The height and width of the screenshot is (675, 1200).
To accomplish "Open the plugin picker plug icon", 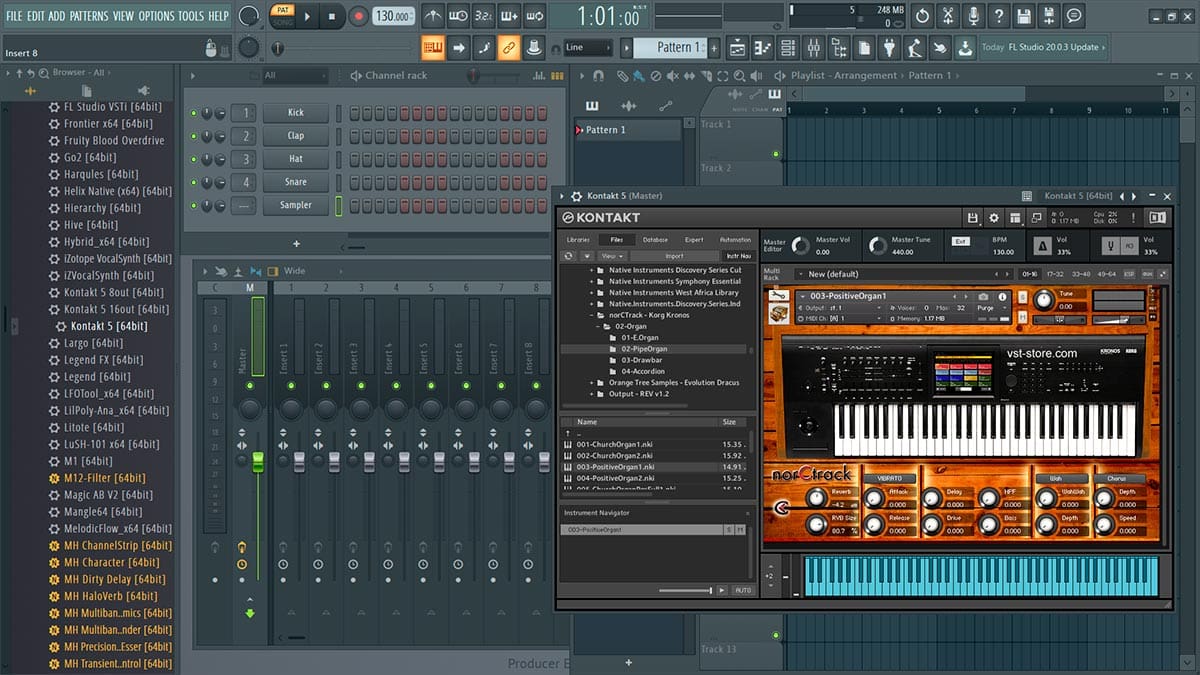I will click(889, 47).
